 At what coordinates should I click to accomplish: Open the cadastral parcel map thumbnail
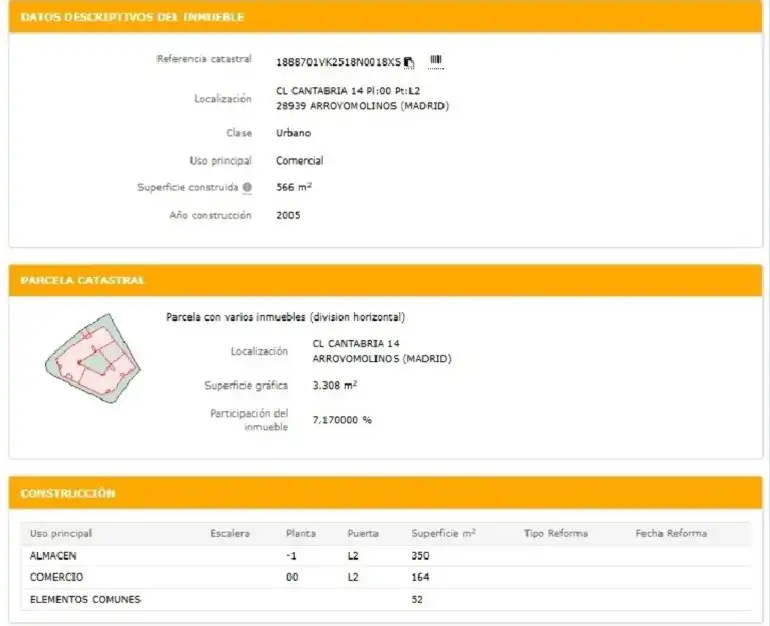pyautogui.click(x=93, y=358)
